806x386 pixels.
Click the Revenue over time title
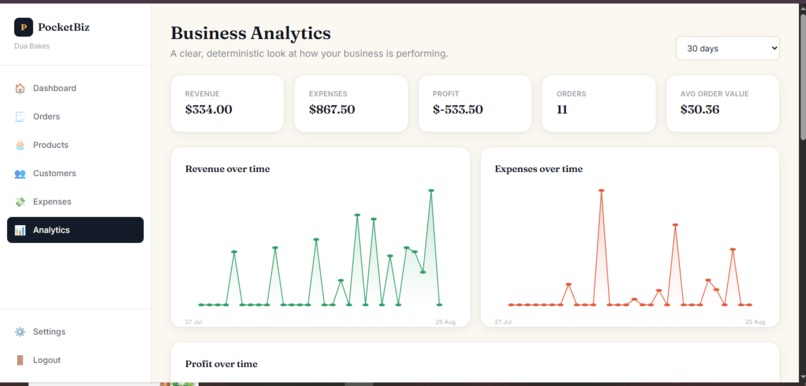[x=227, y=169]
